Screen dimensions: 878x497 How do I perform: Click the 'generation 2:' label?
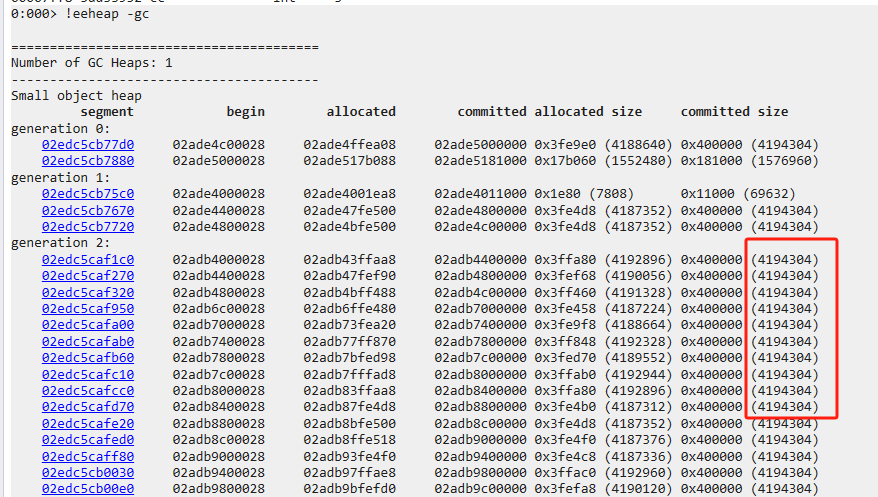(60, 243)
